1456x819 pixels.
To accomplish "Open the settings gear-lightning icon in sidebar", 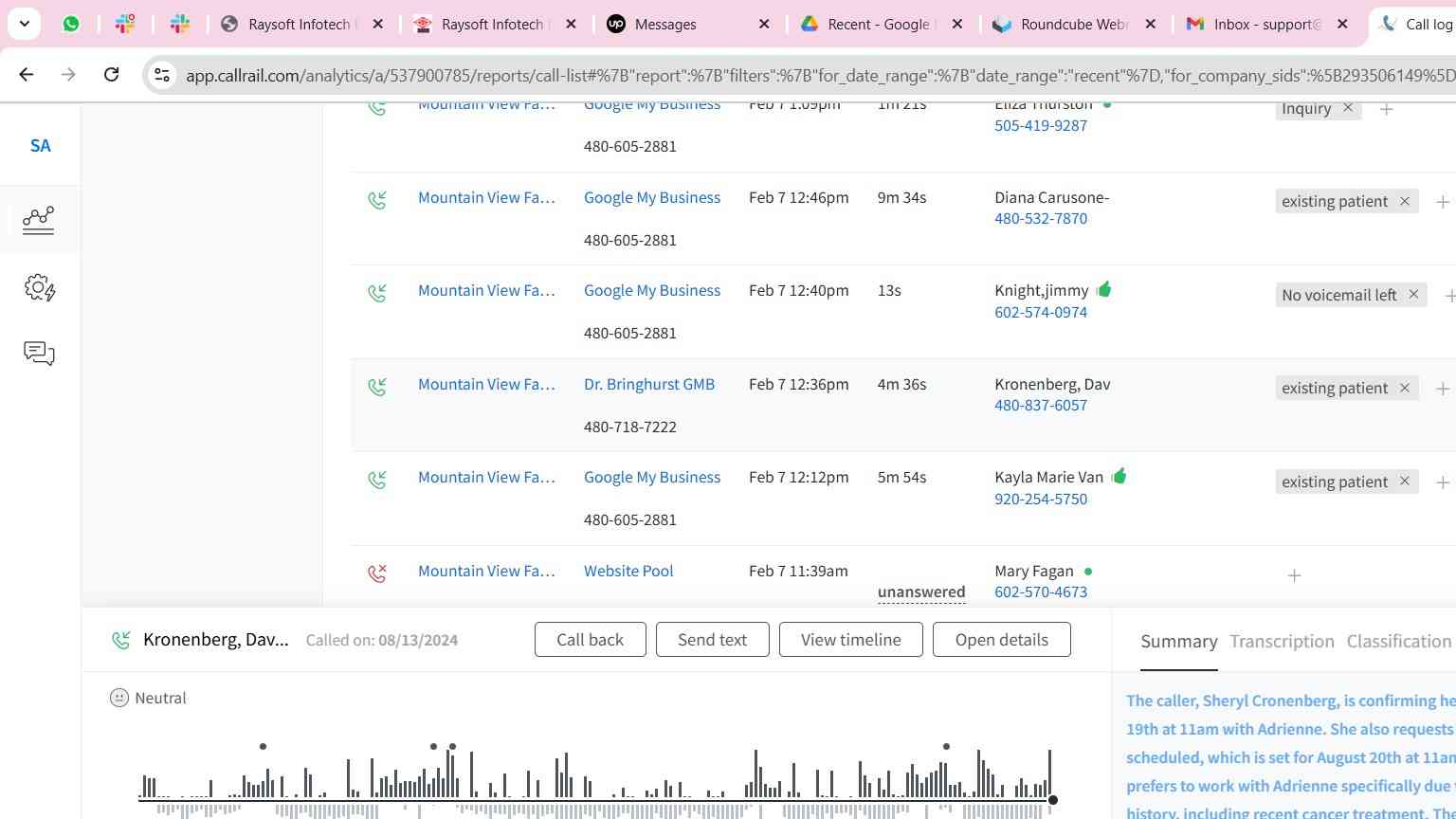I will click(40, 287).
